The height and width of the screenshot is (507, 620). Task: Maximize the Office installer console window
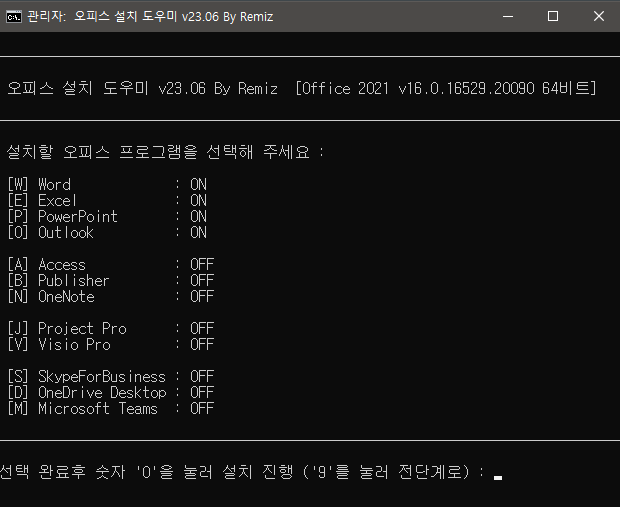coord(553,16)
